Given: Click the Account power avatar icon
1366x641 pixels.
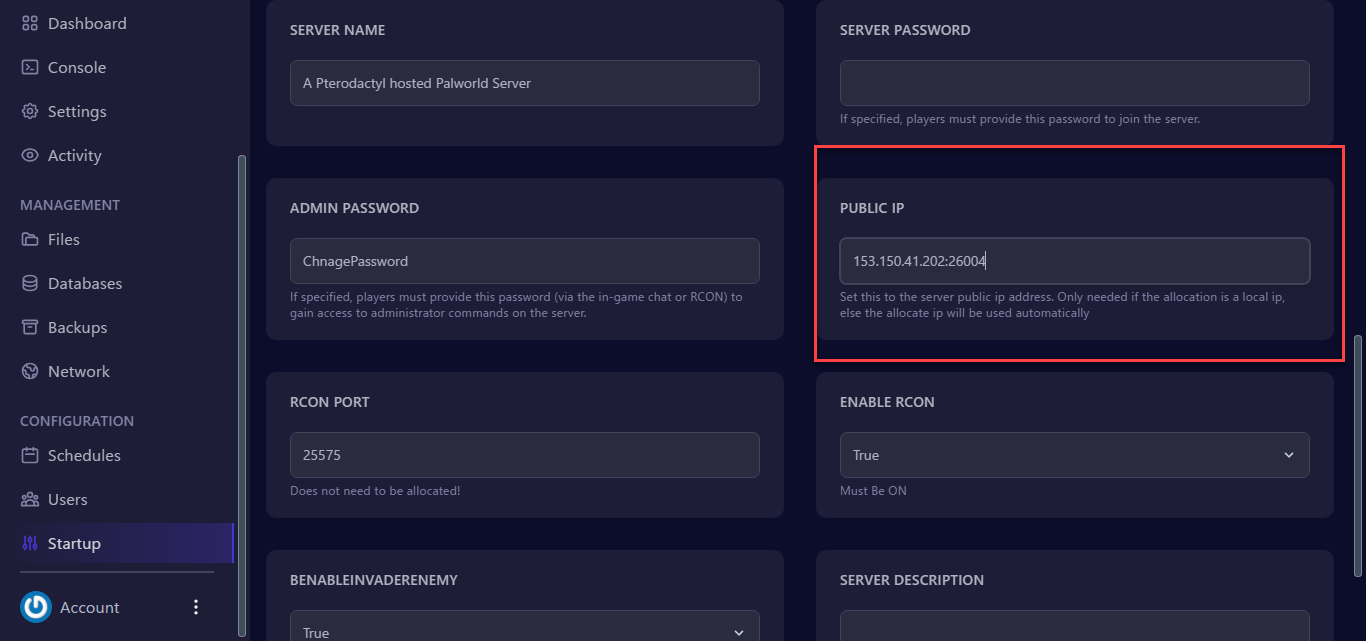Looking at the screenshot, I should (36, 607).
